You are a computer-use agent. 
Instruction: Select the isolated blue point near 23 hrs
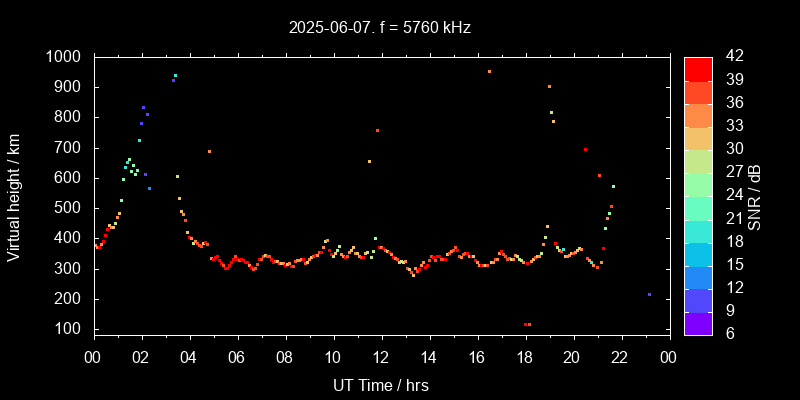649,294
